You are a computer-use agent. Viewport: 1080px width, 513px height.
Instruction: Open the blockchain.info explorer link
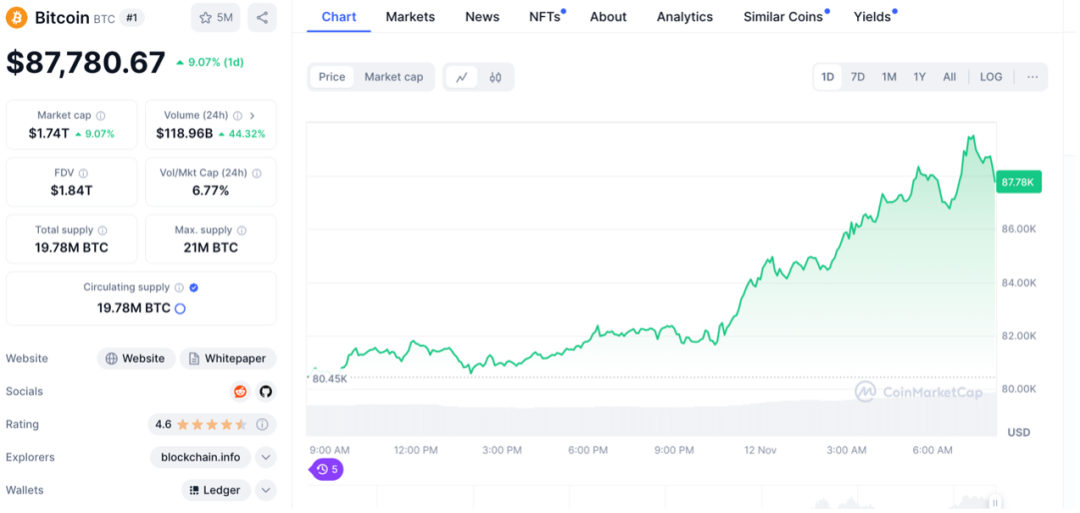tap(200, 457)
